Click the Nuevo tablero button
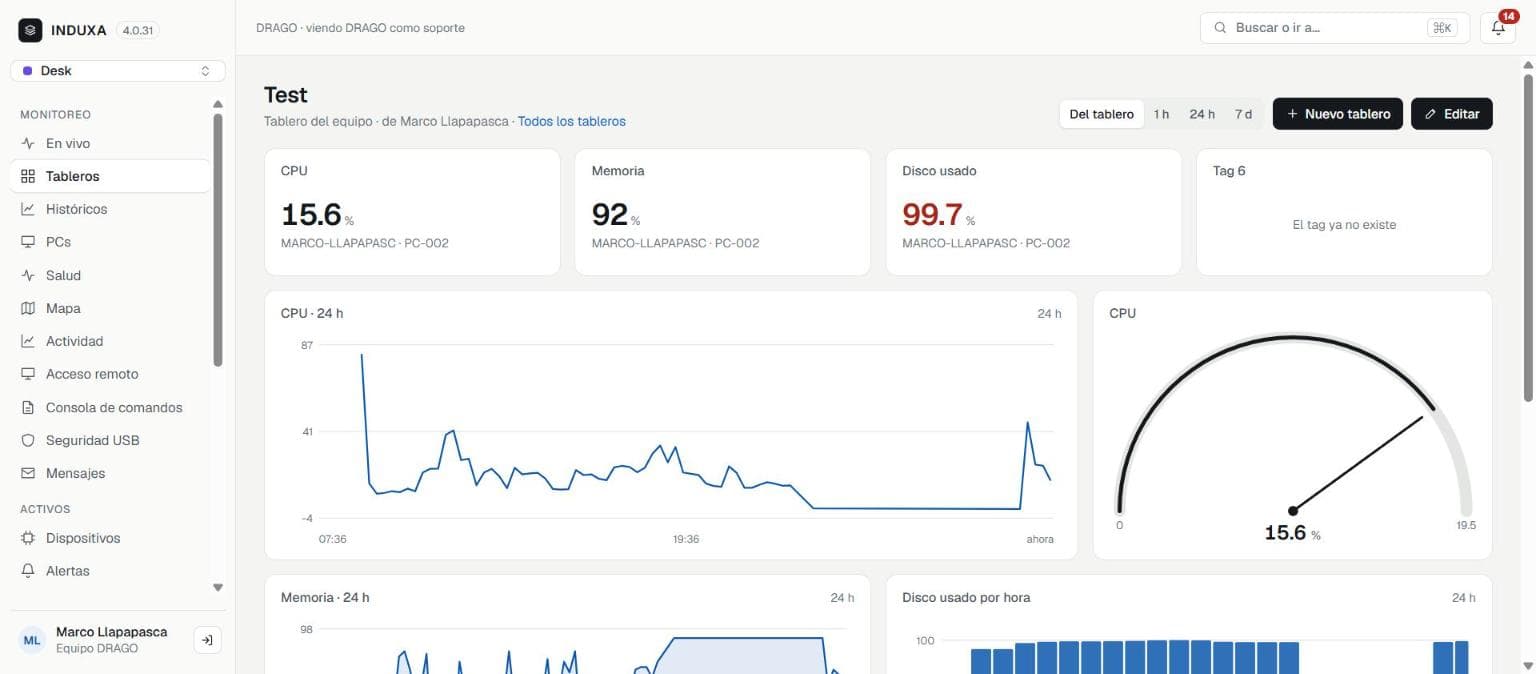The image size is (1536, 674). (x=1338, y=114)
